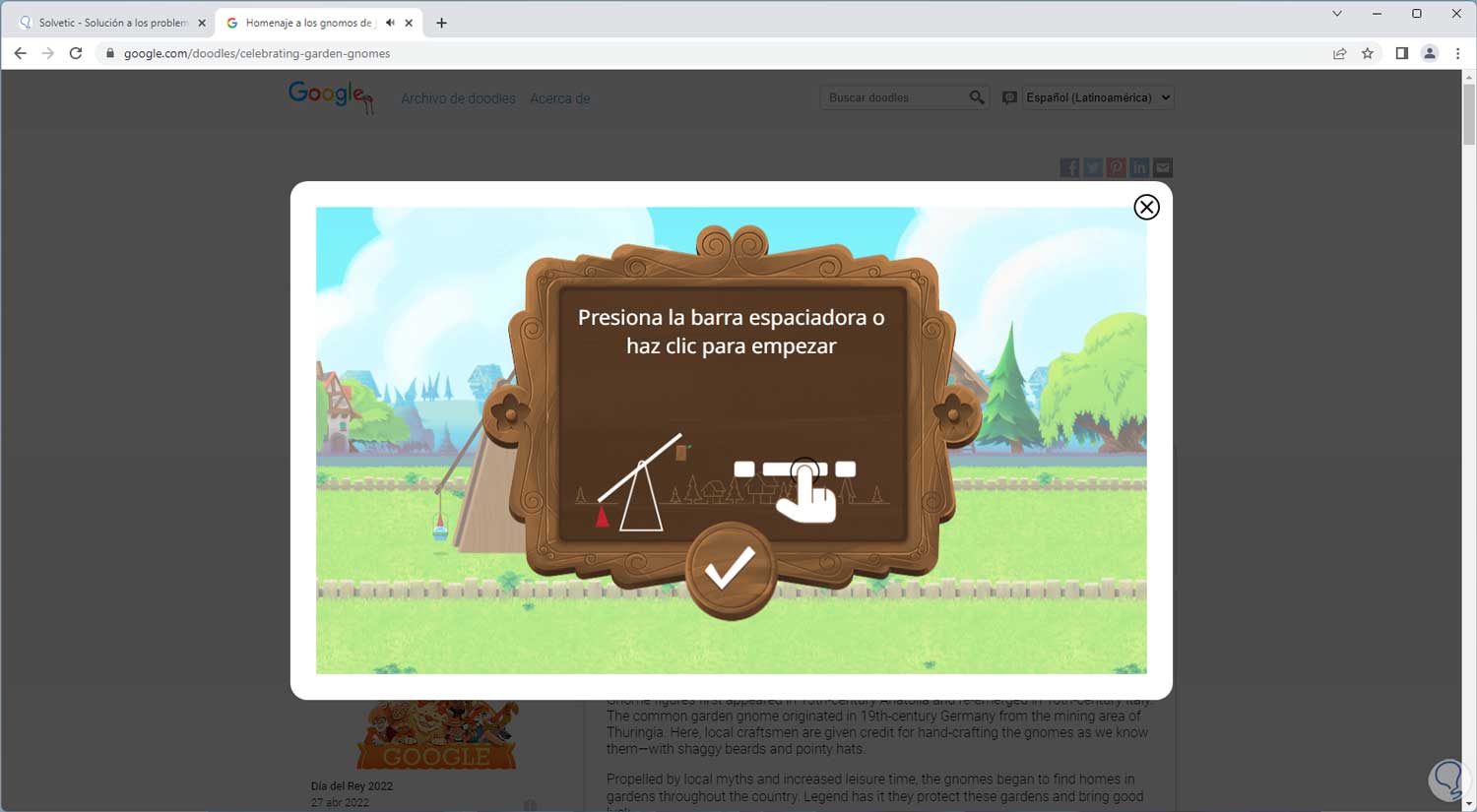Close the gnome game overlay

tap(1146, 207)
